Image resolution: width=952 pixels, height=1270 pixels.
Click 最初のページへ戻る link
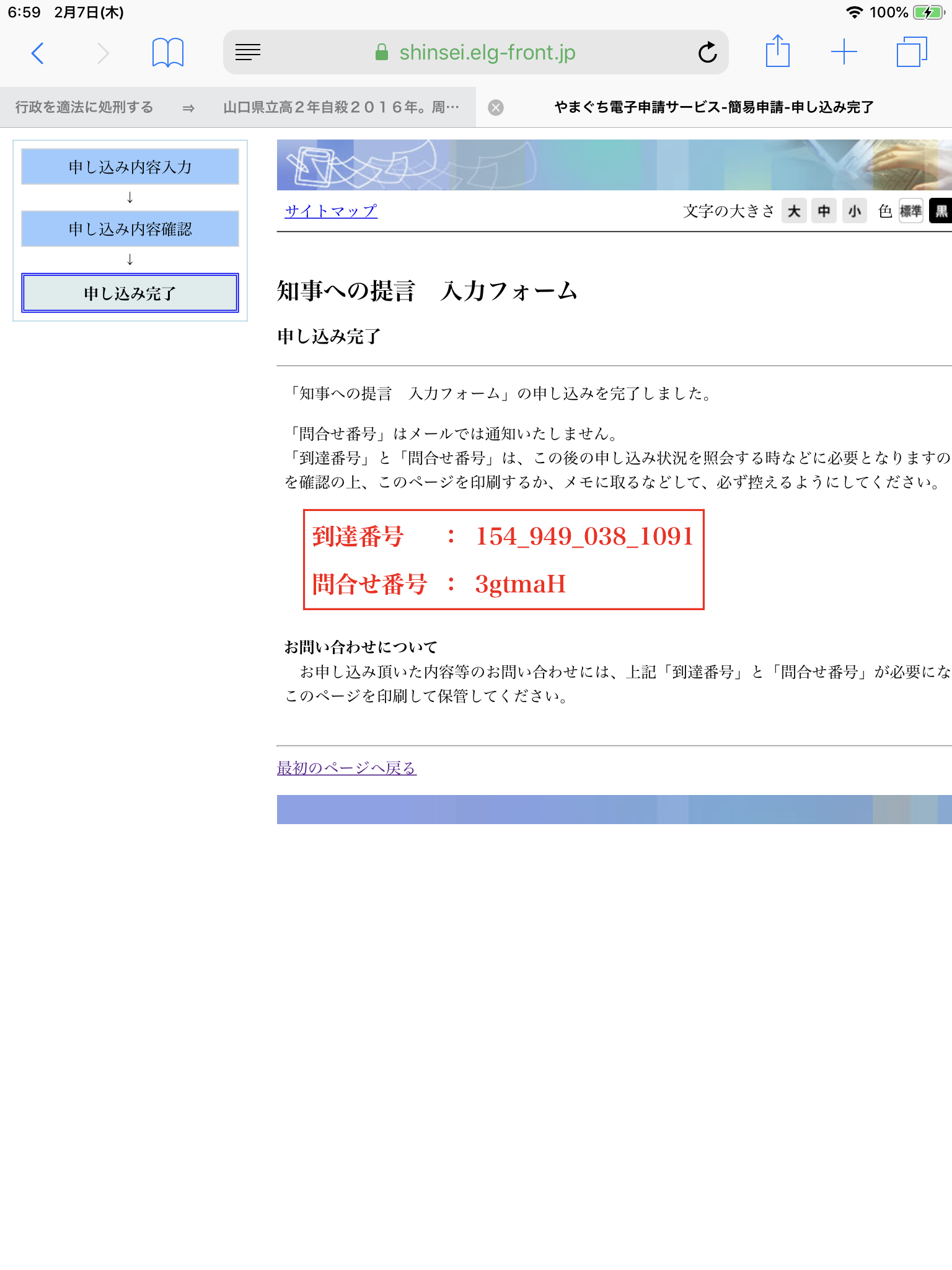coord(346,768)
